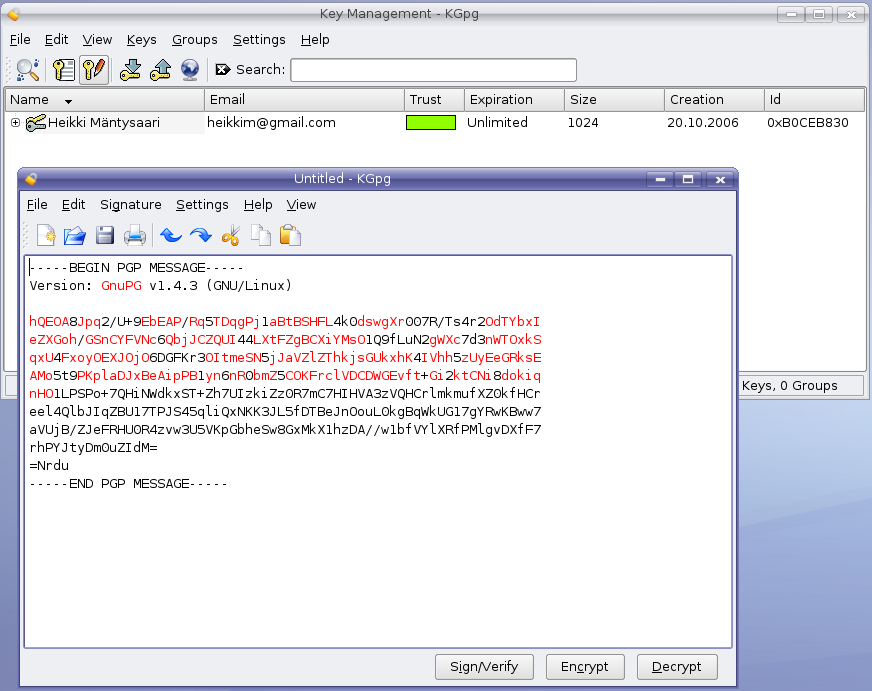Click the Name column header sort arrow
Image resolution: width=872 pixels, height=691 pixels.
(68, 101)
